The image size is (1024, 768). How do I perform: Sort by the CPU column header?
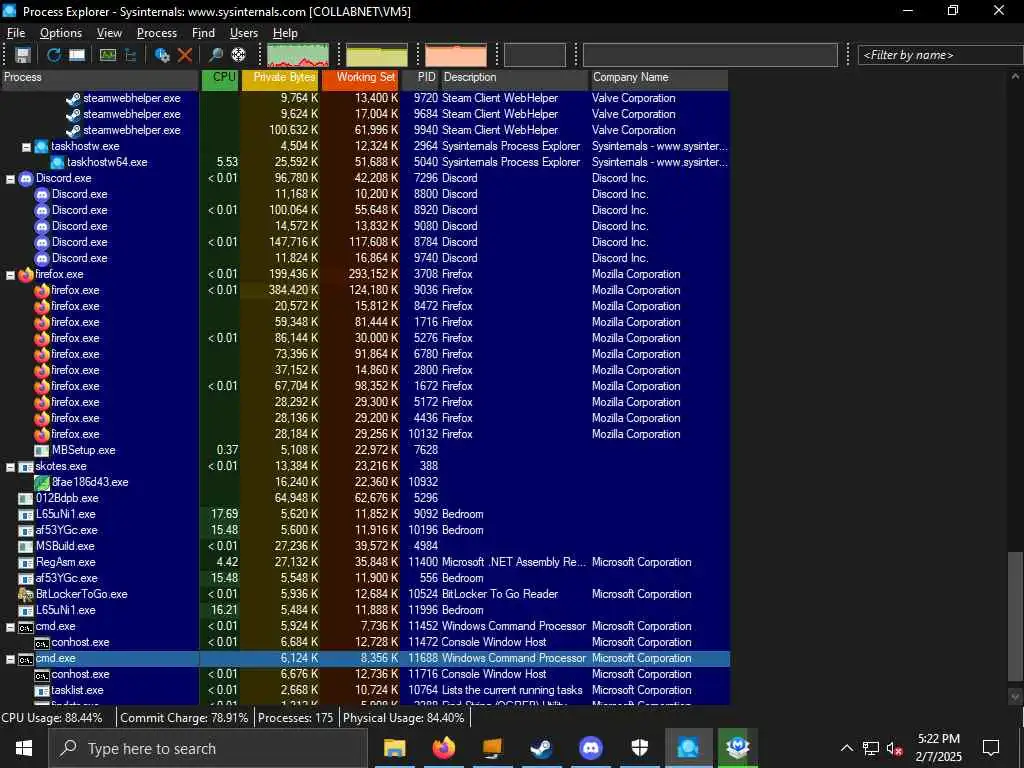click(x=221, y=78)
